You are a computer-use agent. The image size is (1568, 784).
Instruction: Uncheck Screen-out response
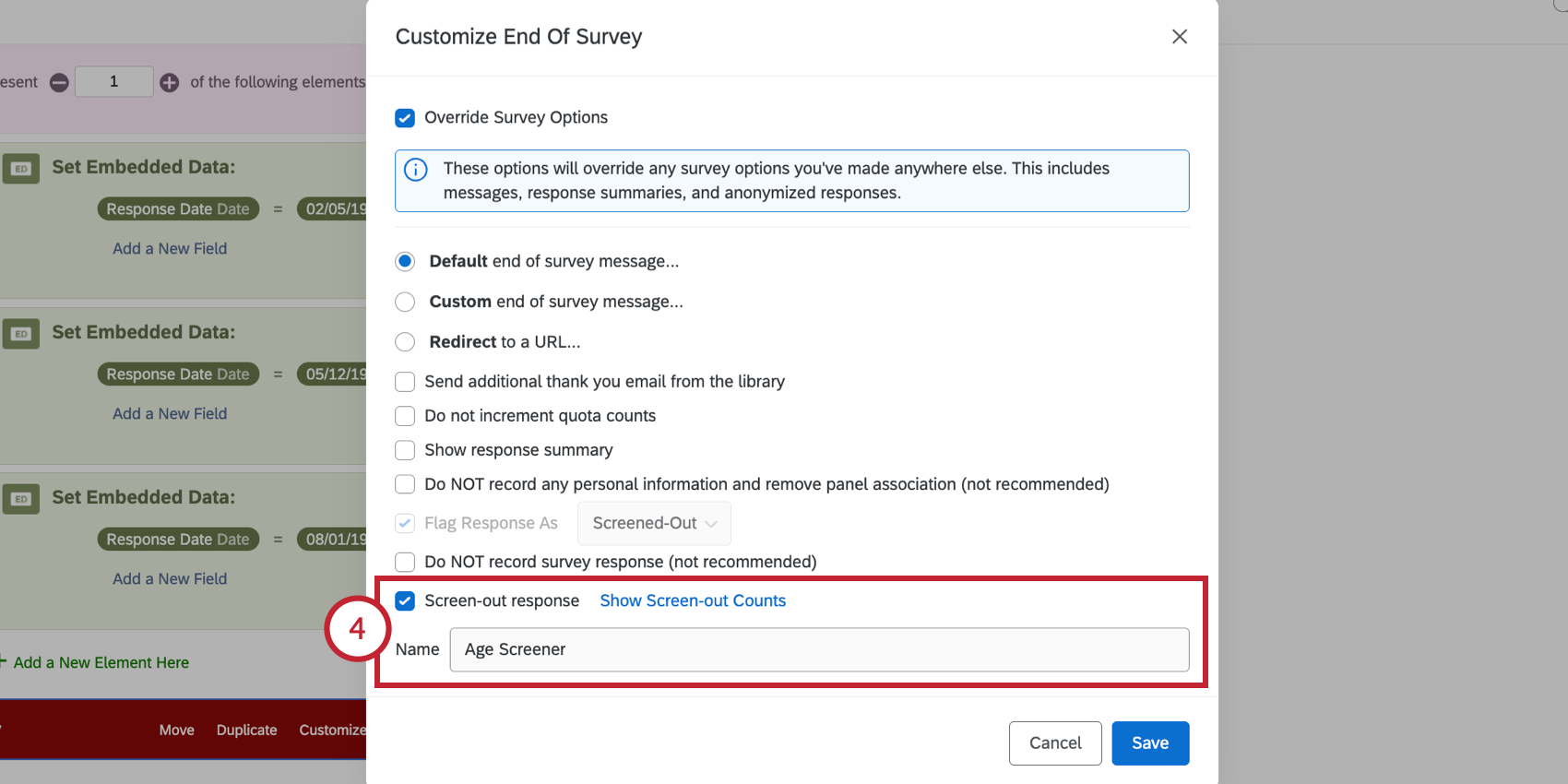[x=405, y=601]
